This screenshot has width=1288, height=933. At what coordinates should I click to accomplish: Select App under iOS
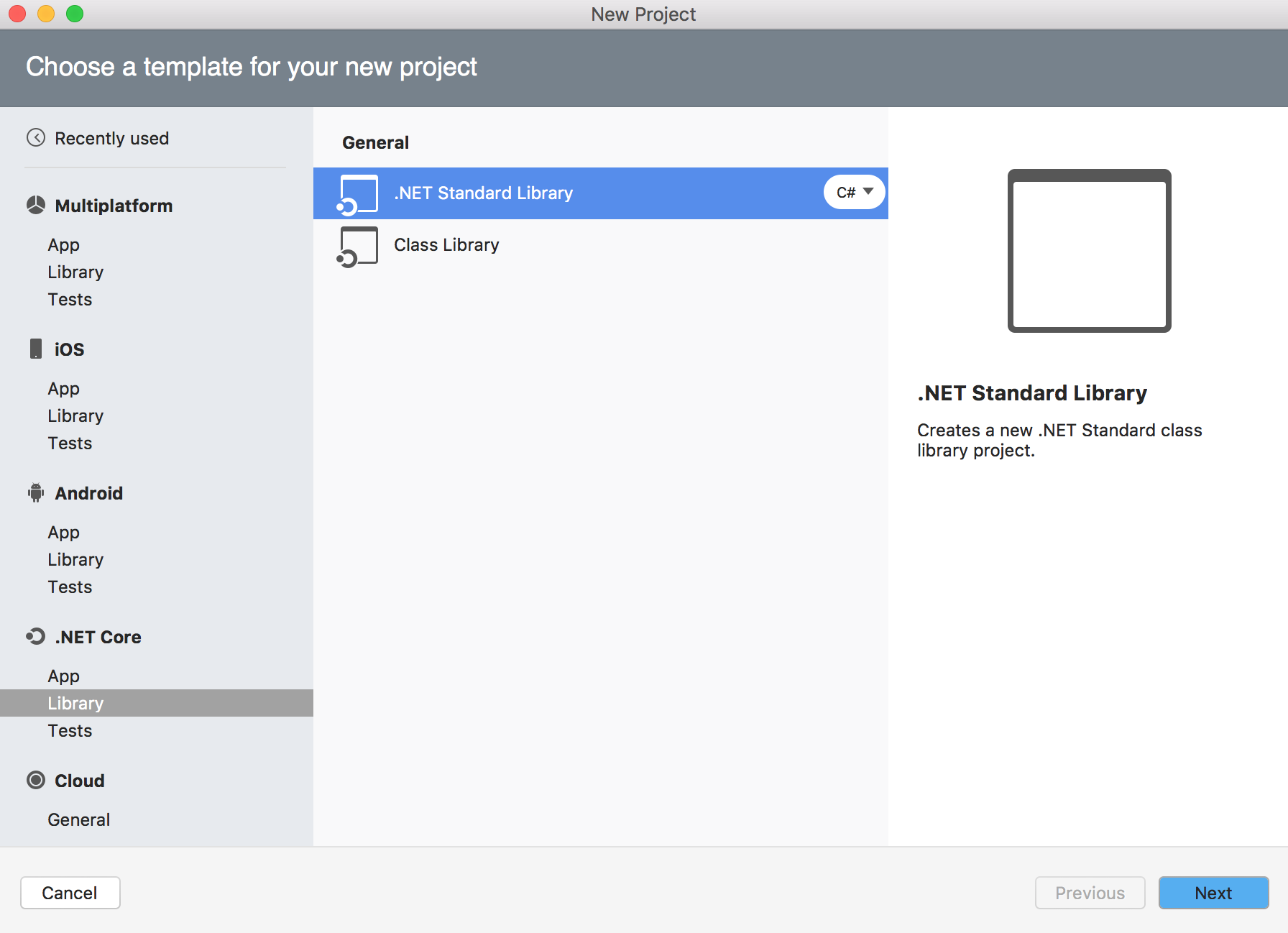64,389
